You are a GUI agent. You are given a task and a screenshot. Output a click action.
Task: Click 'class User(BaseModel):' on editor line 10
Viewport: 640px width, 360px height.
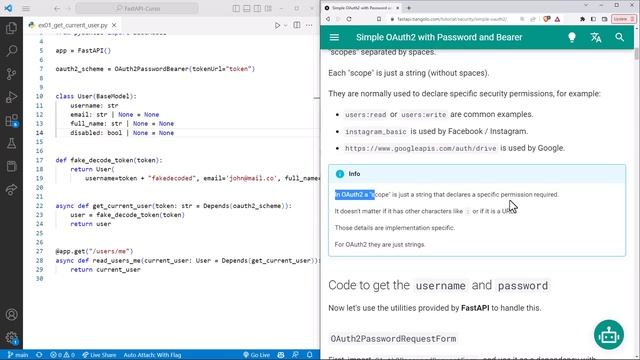click(x=96, y=96)
